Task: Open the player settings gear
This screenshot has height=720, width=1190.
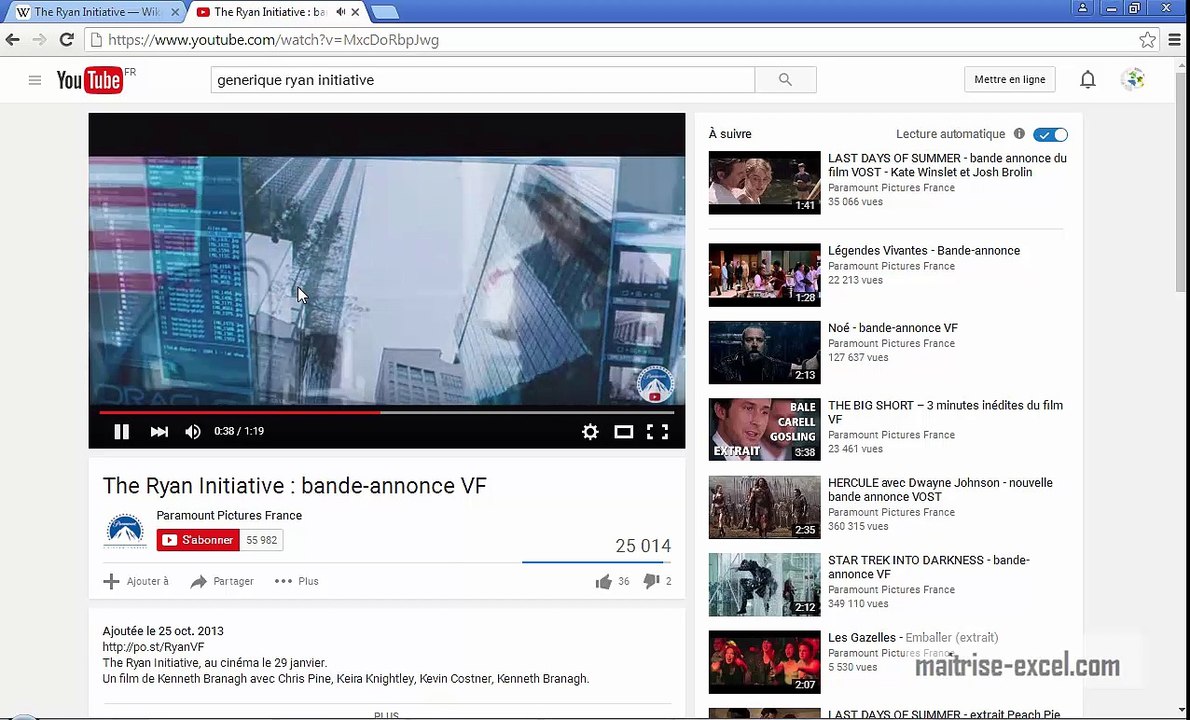Action: click(590, 432)
